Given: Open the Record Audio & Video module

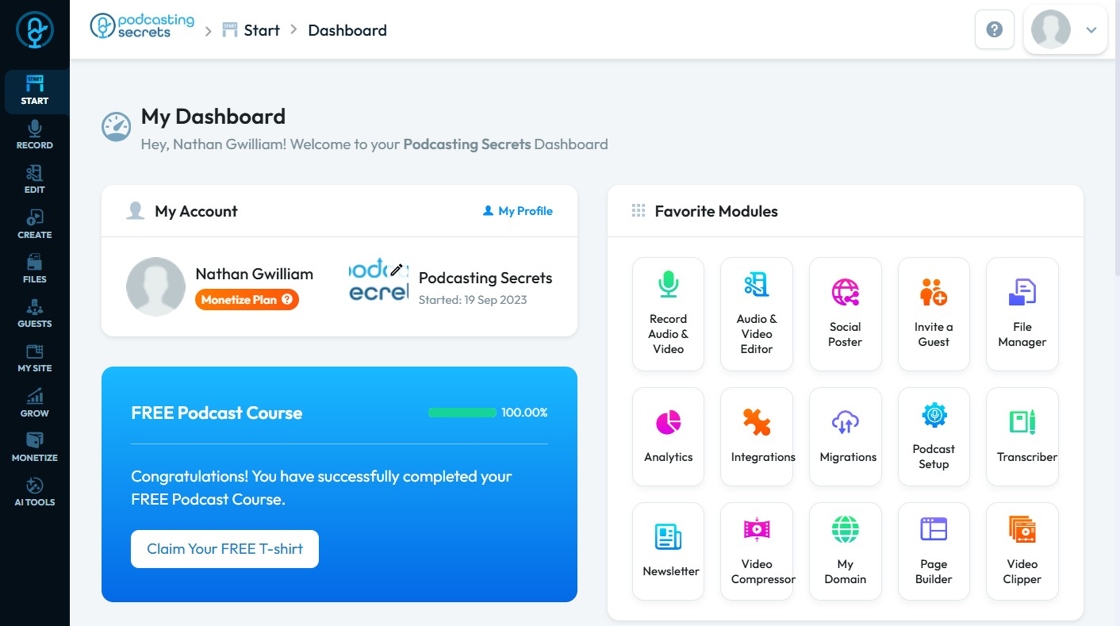Looking at the screenshot, I should [x=668, y=313].
